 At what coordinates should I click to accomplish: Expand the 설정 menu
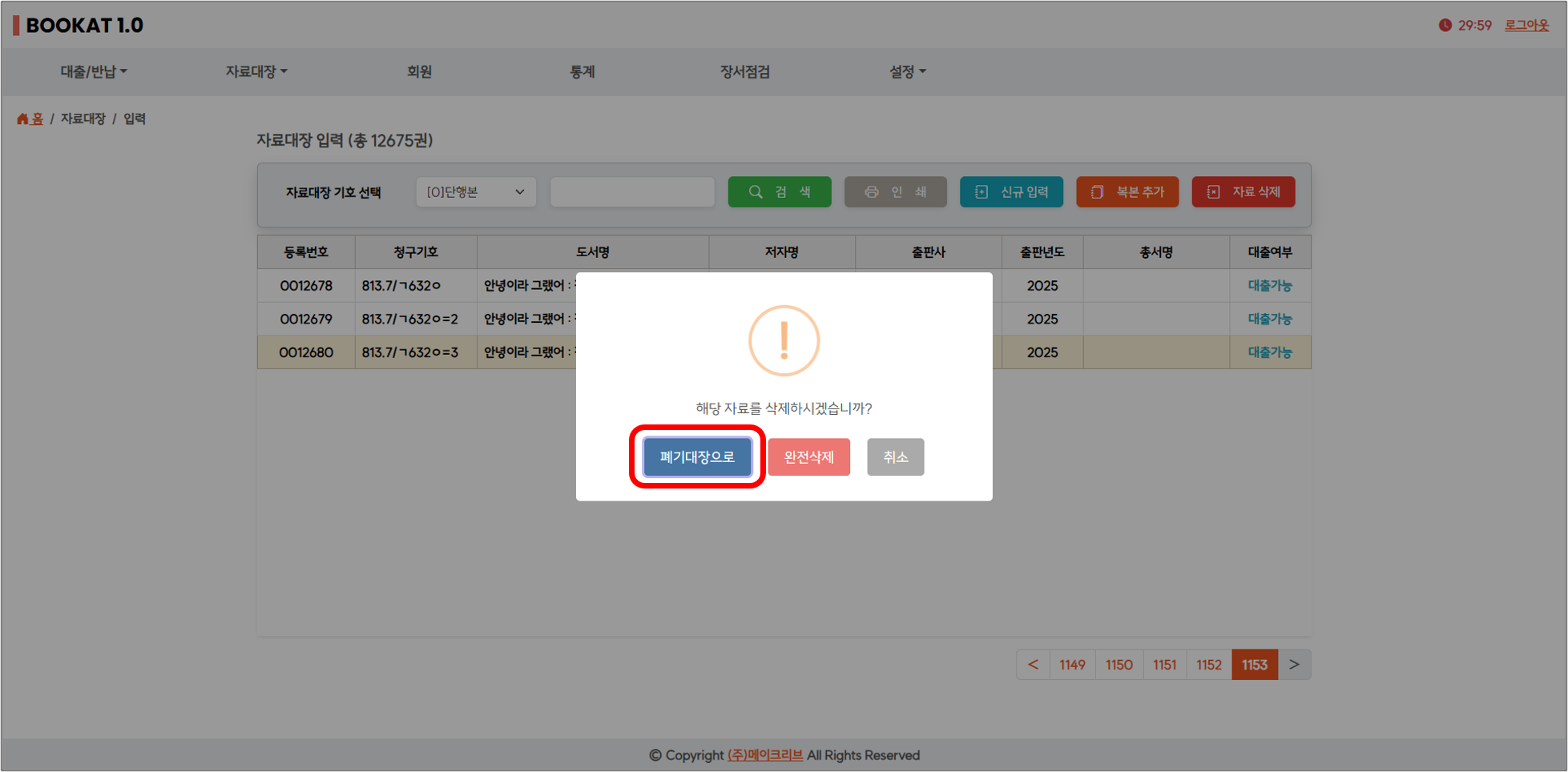(907, 71)
